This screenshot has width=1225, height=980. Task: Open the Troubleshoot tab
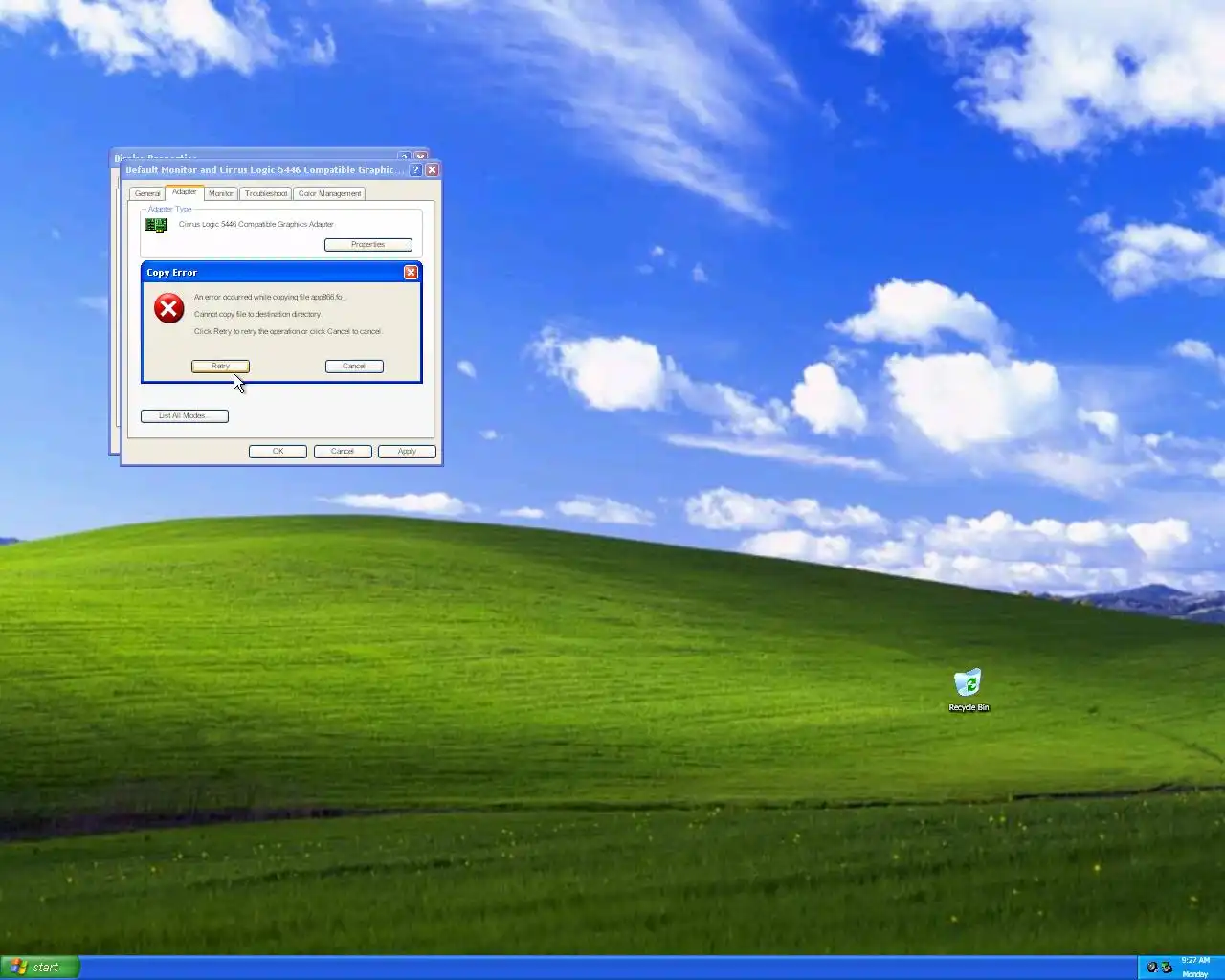(266, 193)
